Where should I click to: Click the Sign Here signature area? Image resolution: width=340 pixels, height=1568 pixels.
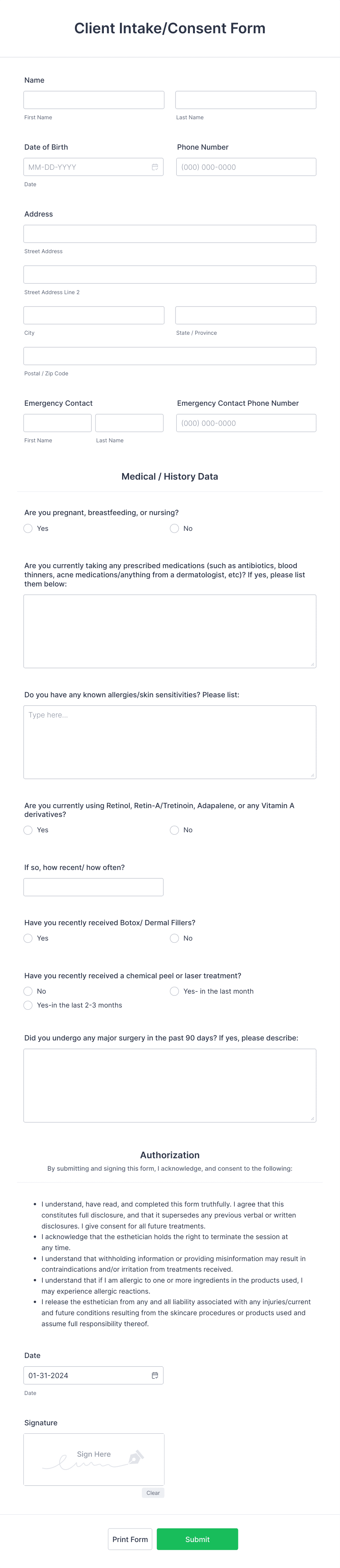click(94, 1458)
